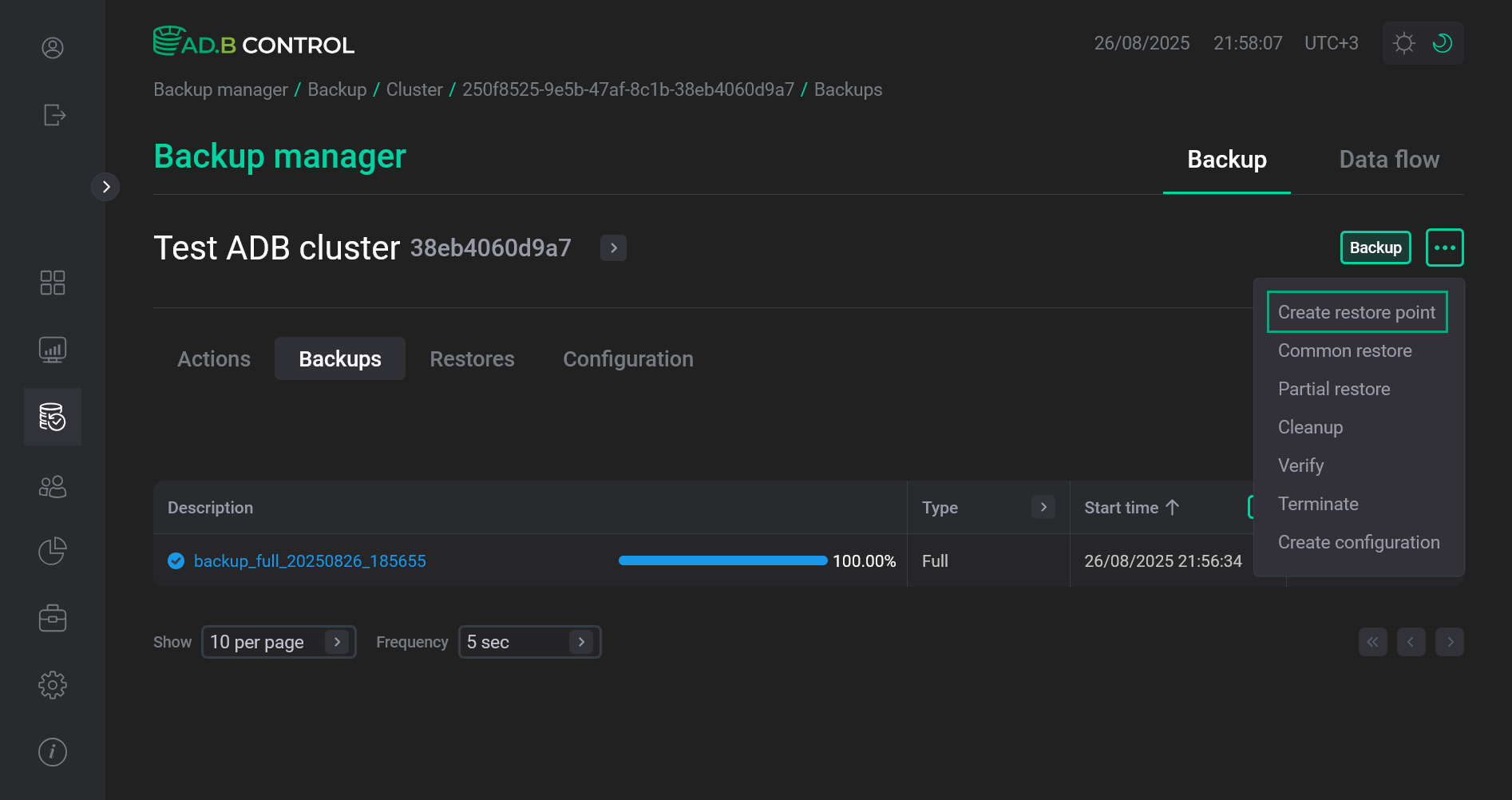Switch to light theme with sun icon
This screenshot has width=1512, height=800.
1403,43
